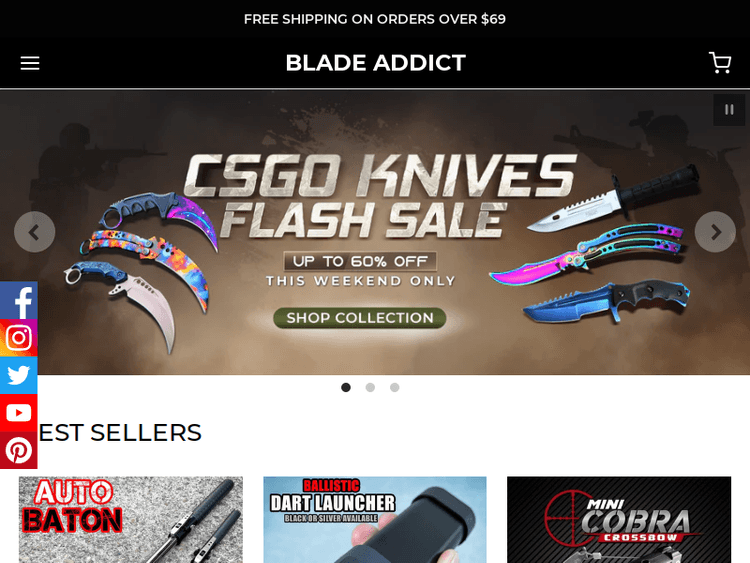Show the previous slide arrow
Image resolution: width=750 pixels, height=563 pixels.
click(34, 232)
